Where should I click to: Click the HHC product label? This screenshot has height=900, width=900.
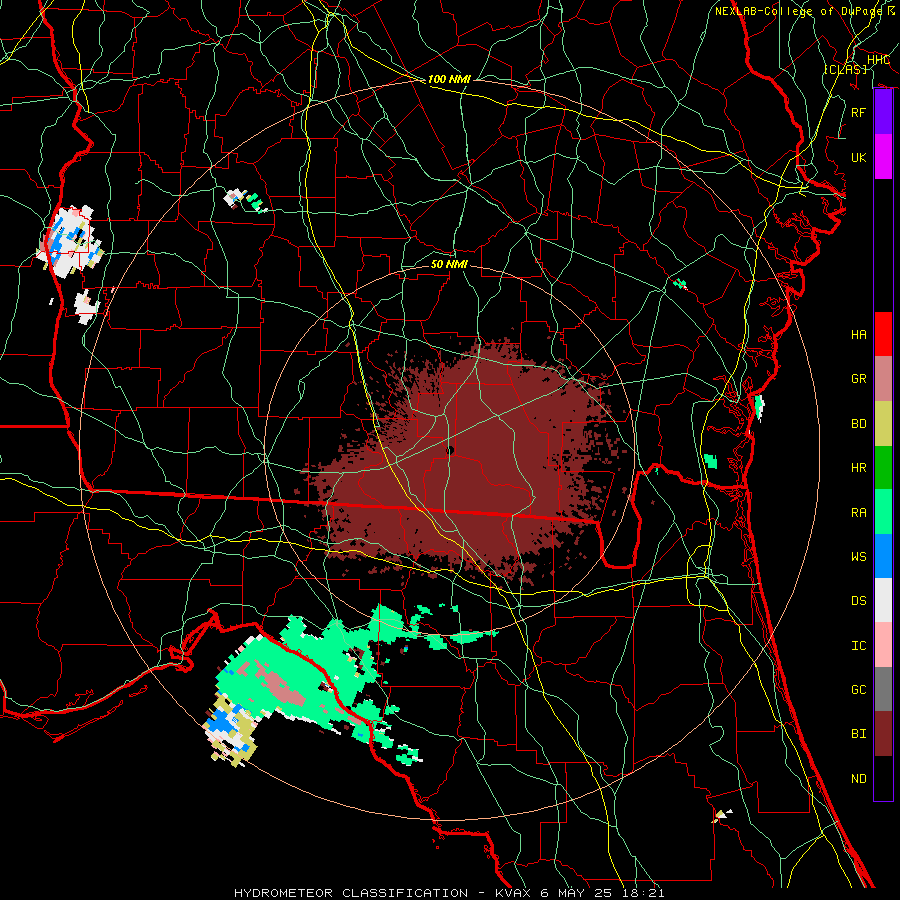pyautogui.click(x=878, y=60)
